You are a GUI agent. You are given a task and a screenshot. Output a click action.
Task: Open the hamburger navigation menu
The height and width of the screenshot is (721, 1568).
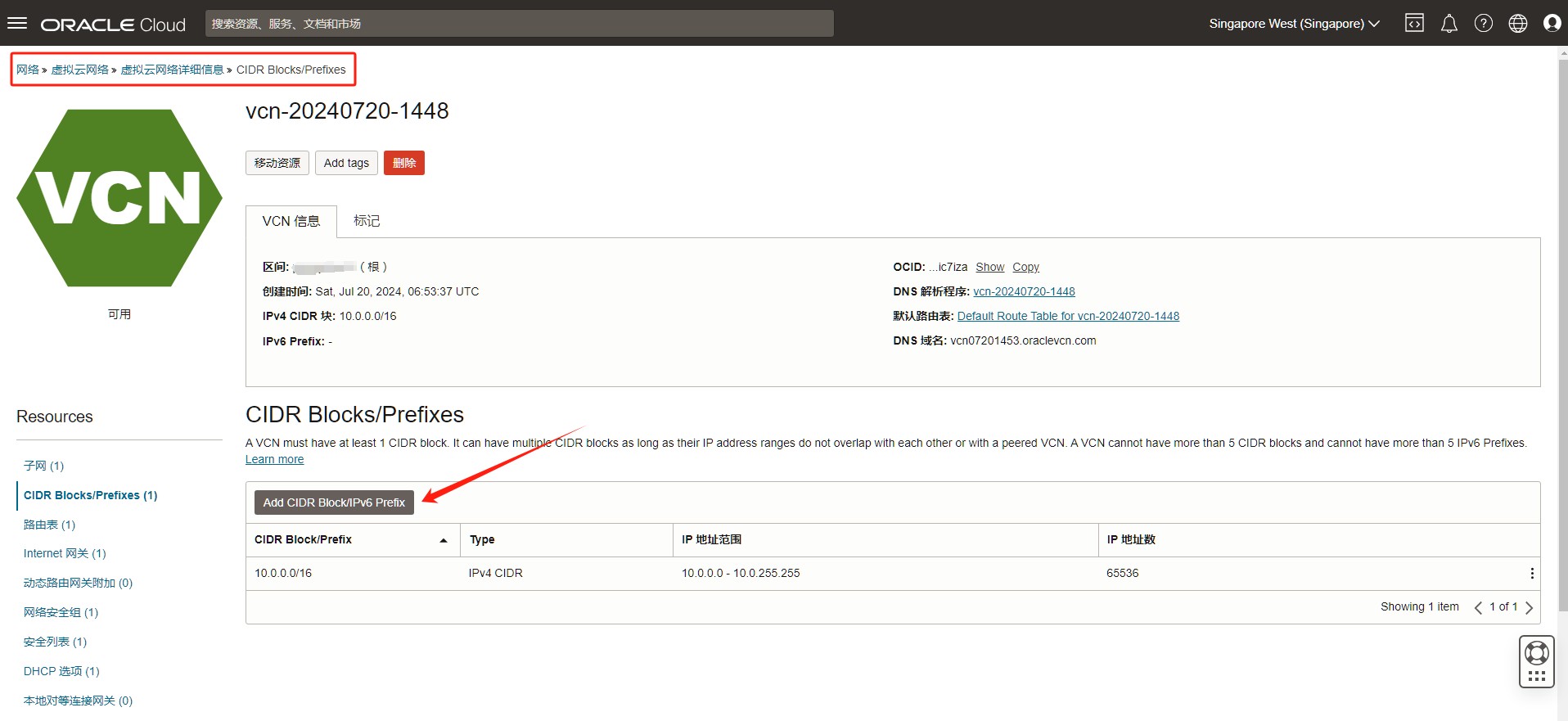click(17, 23)
